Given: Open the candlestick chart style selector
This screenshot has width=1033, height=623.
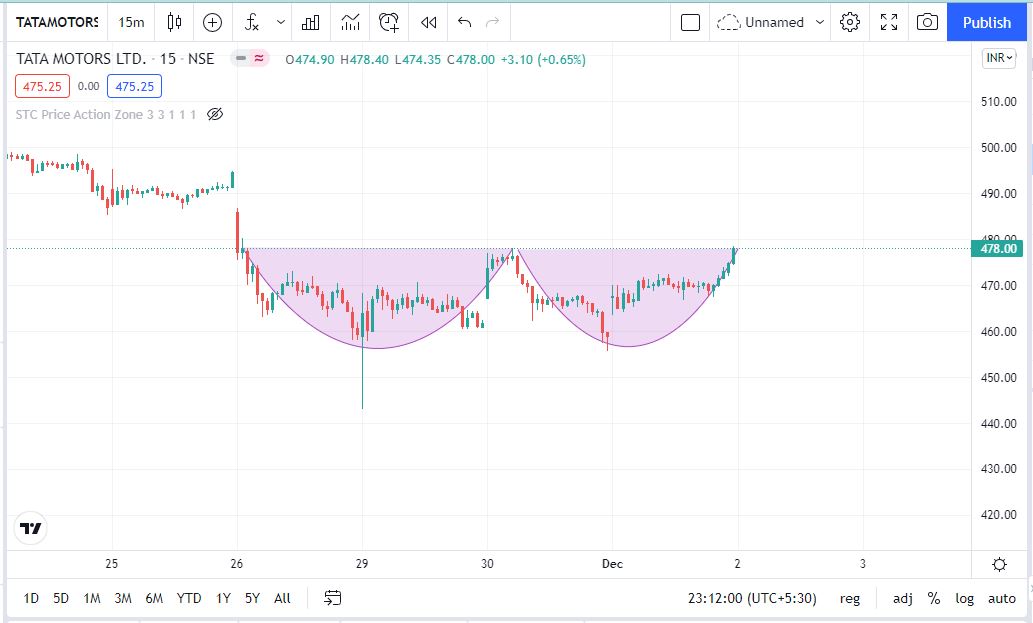Looking at the screenshot, I should 175,22.
